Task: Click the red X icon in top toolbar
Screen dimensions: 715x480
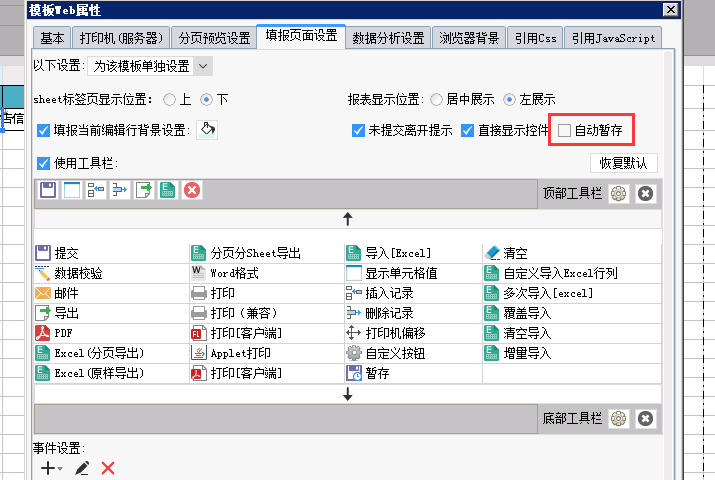Action: pyautogui.click(x=192, y=190)
